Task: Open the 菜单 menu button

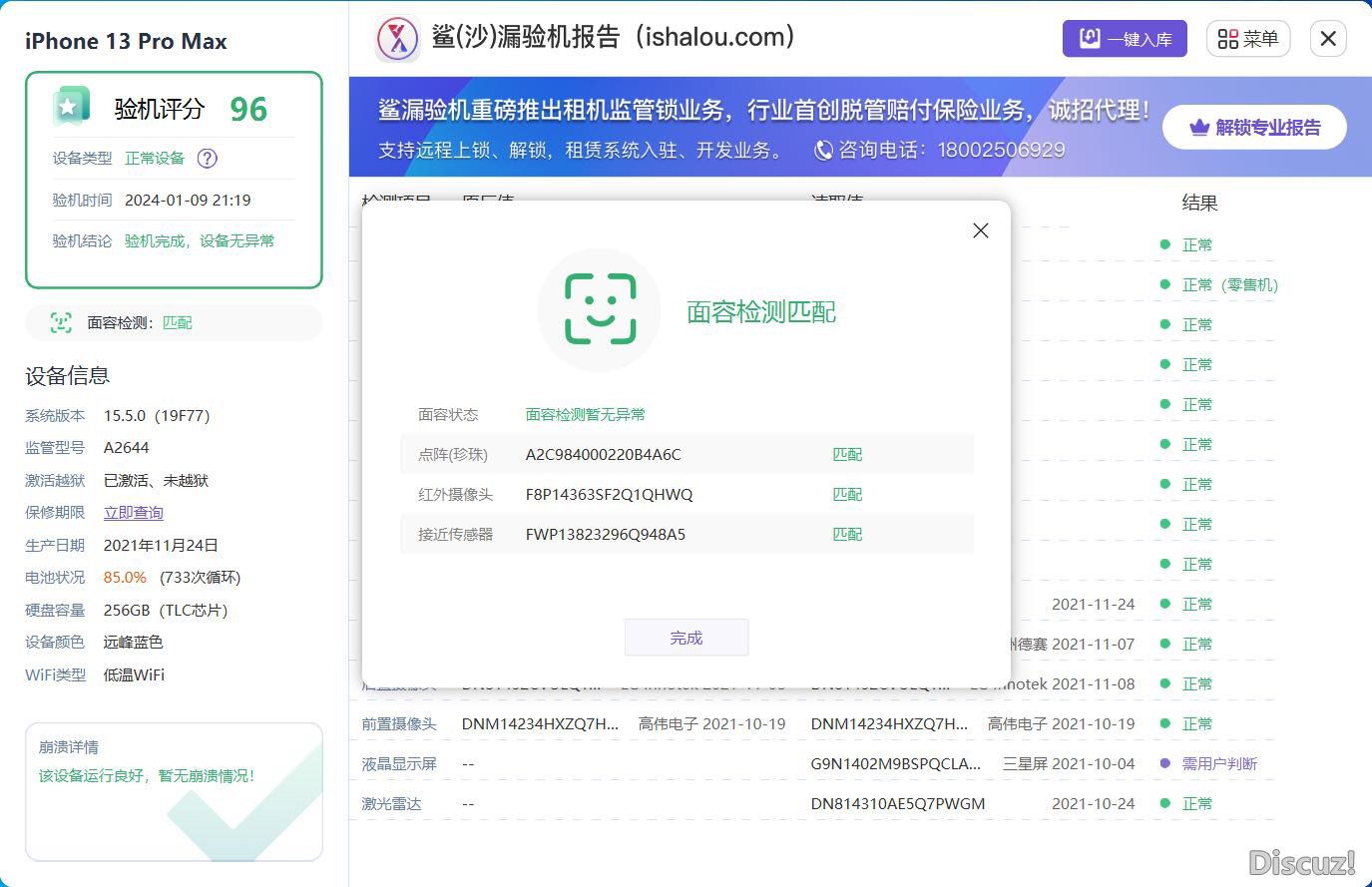Action: click(1248, 39)
